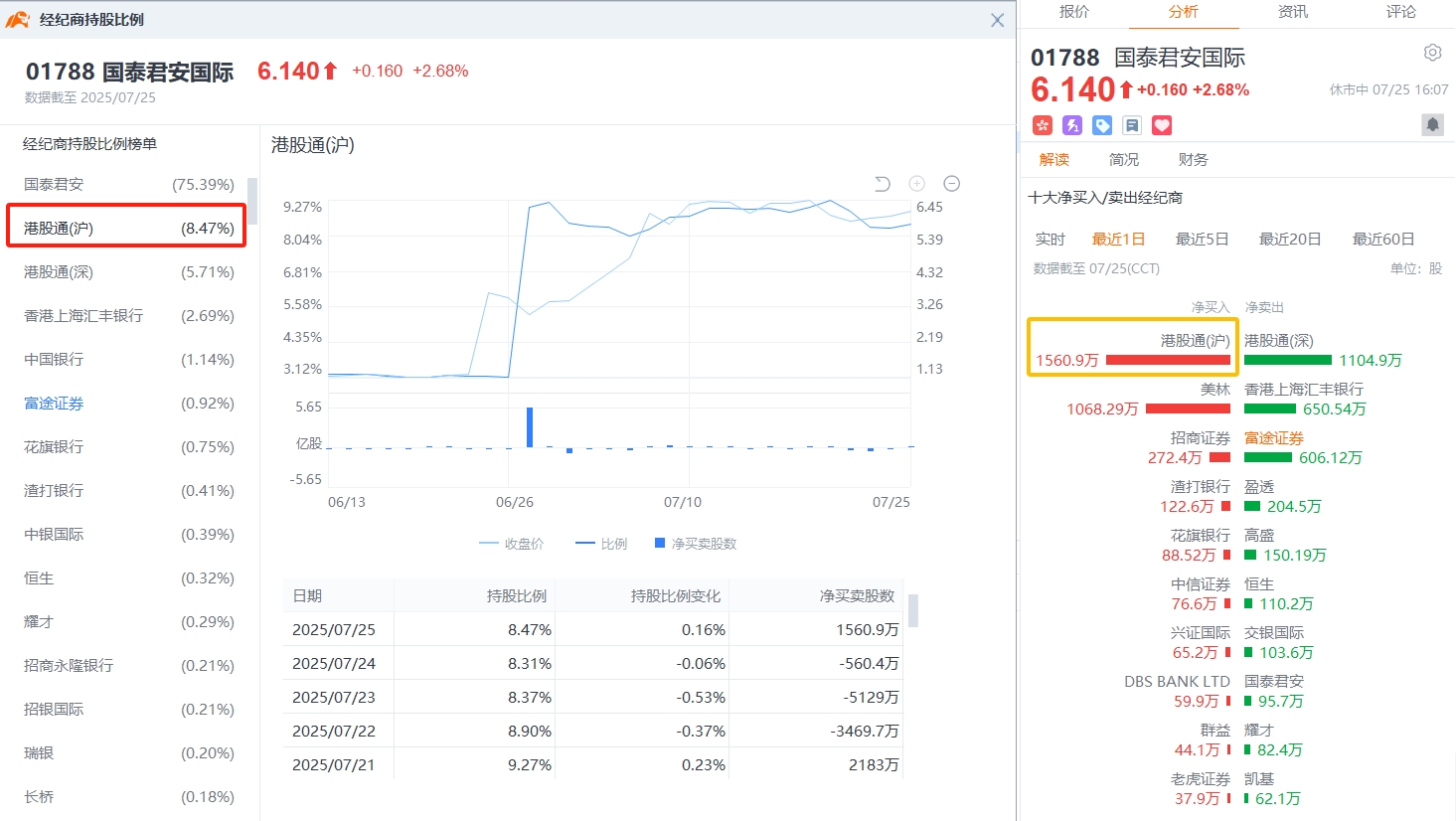Toggle the 比例 legend series
1456x821 pixels.
[601, 544]
